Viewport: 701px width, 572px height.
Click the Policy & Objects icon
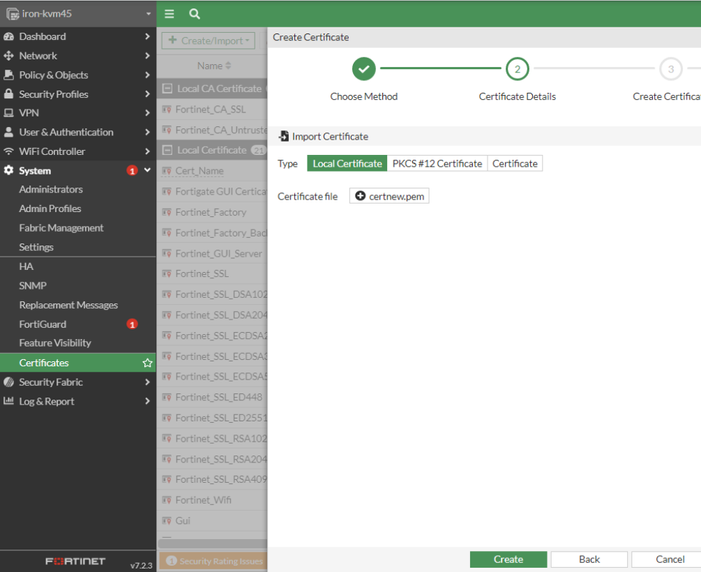point(8,75)
